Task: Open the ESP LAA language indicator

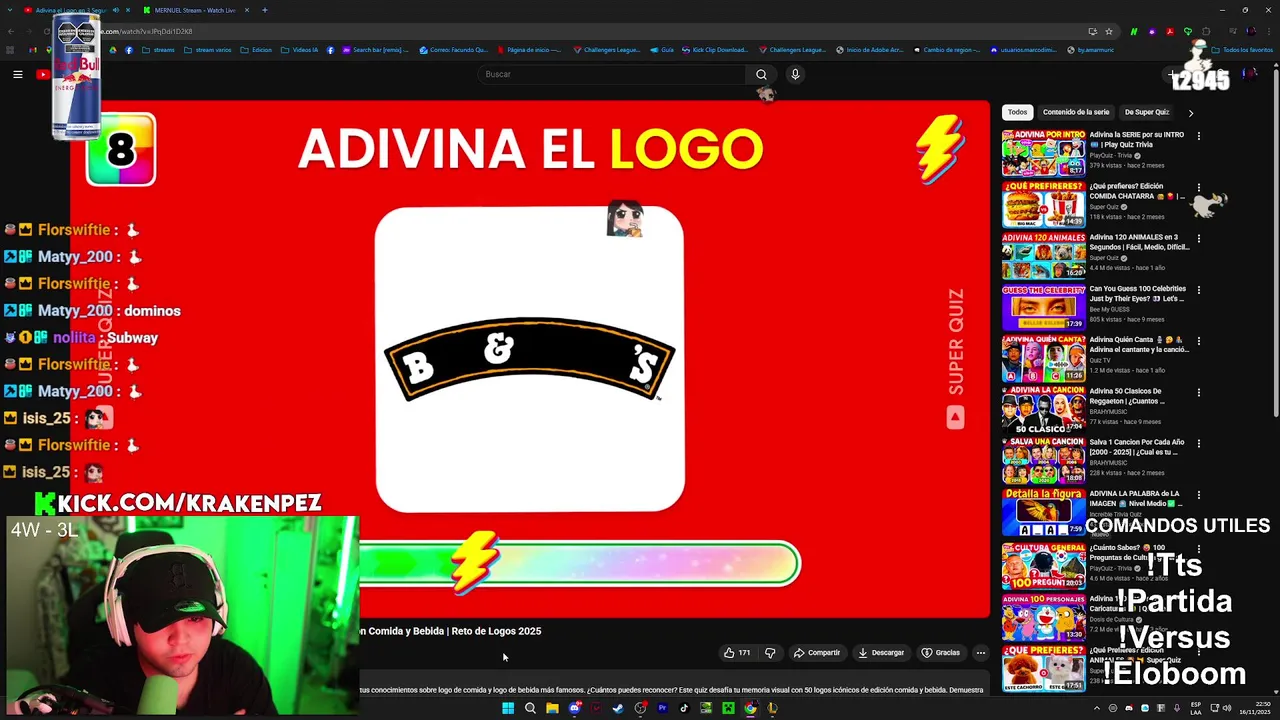Action: (x=1196, y=708)
